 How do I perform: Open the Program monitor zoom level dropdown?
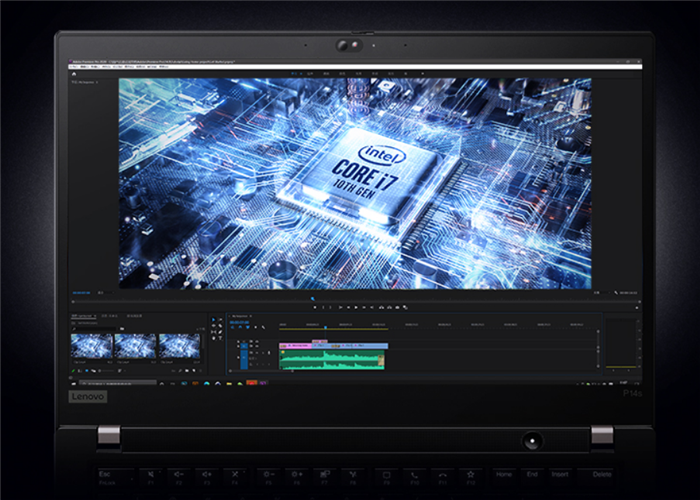105,293
